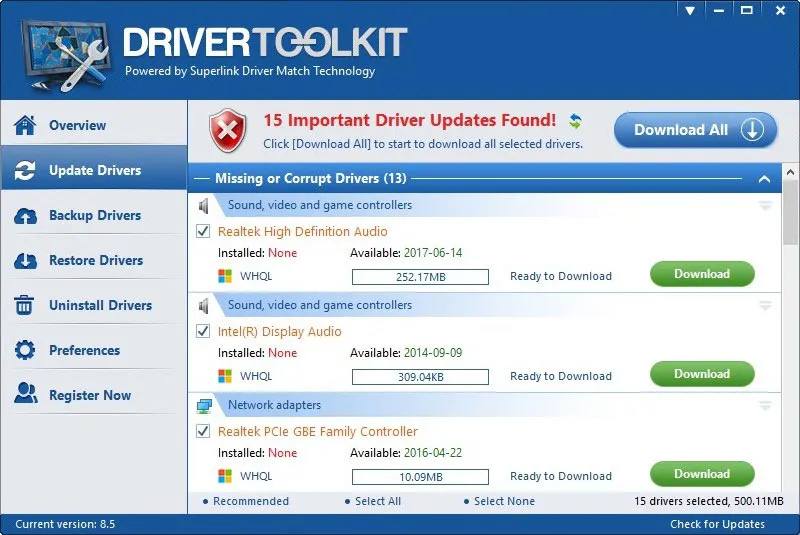800x535 pixels.
Task: Click the 15 Important Driver Updates Found headline
Action: 410,120
